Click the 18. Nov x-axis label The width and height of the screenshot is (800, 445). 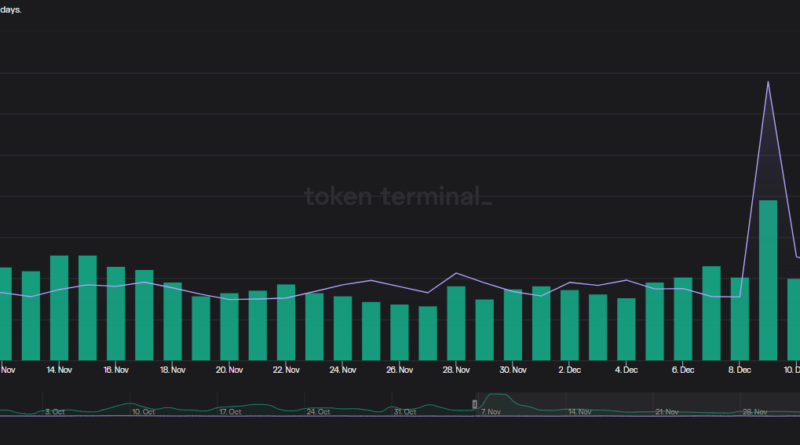click(x=172, y=370)
